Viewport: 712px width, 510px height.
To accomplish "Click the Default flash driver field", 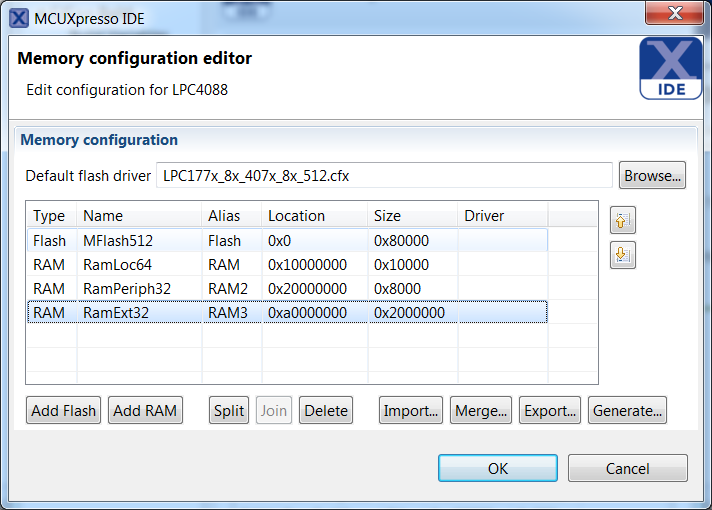I will pos(384,175).
